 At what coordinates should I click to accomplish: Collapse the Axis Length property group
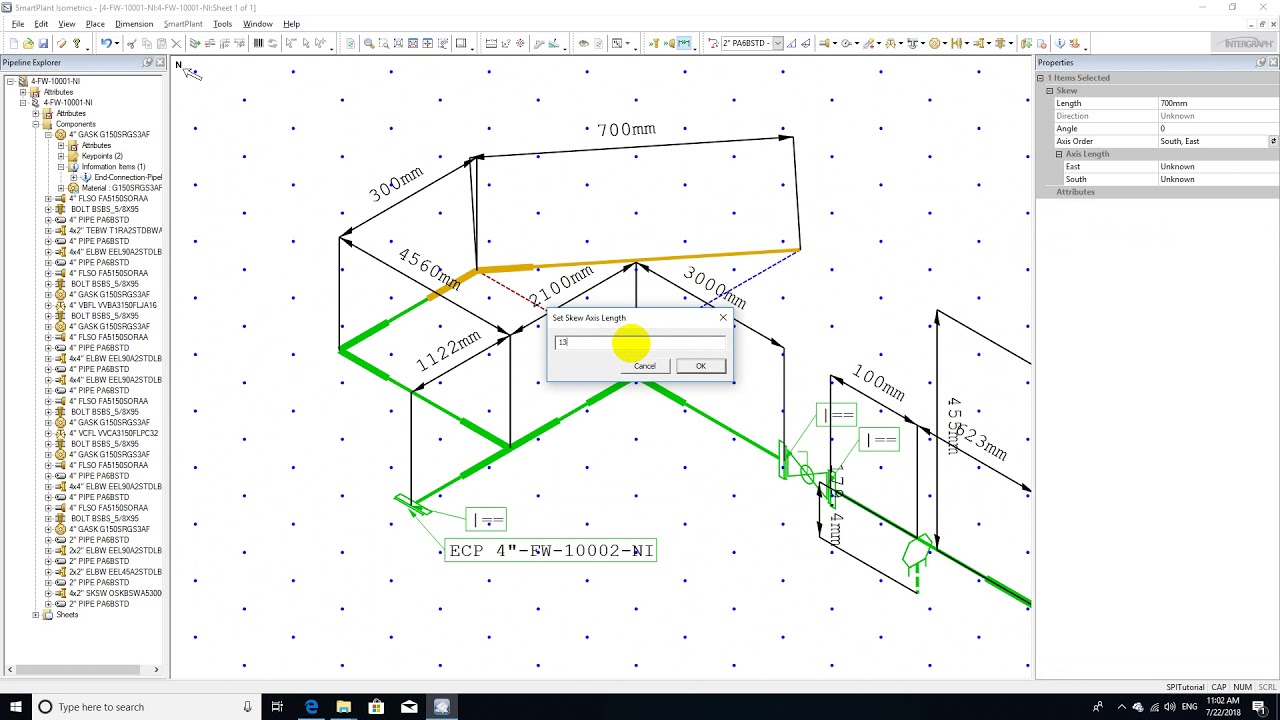(x=1059, y=154)
